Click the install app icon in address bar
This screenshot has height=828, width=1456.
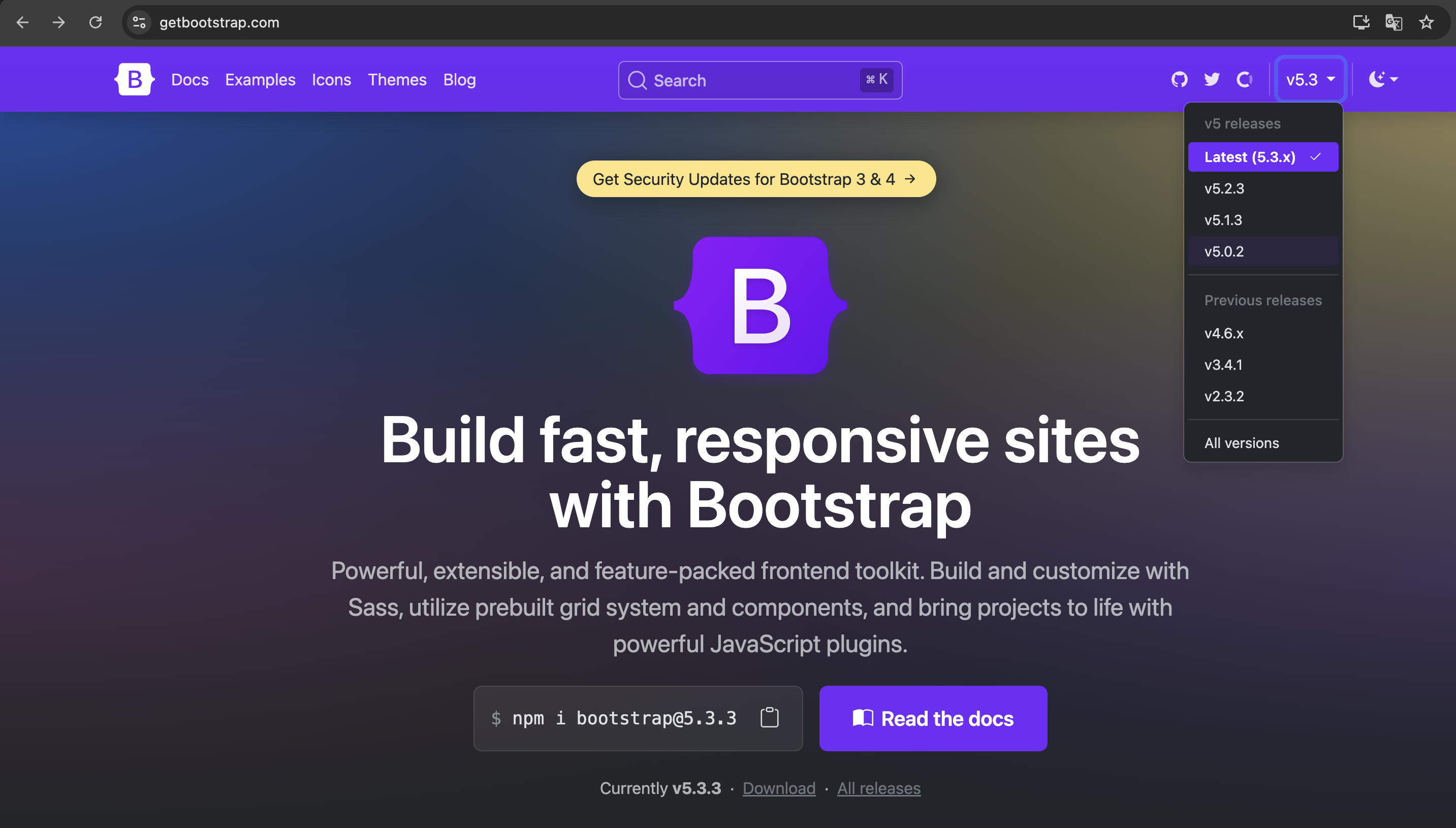click(1361, 22)
